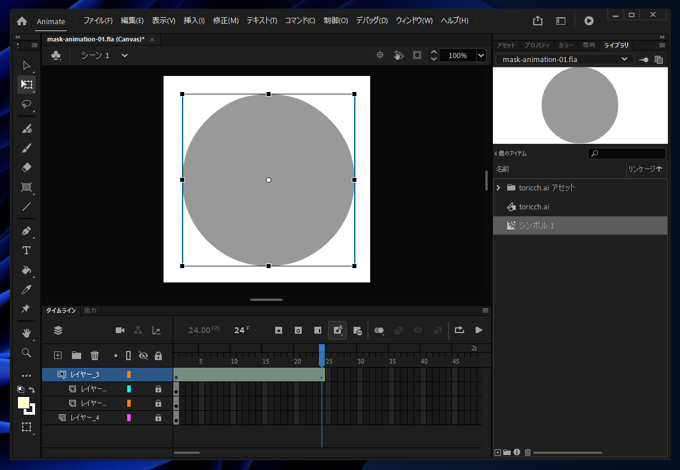Toggle hide all layers eye icon
The image size is (680, 470).
[143, 355]
